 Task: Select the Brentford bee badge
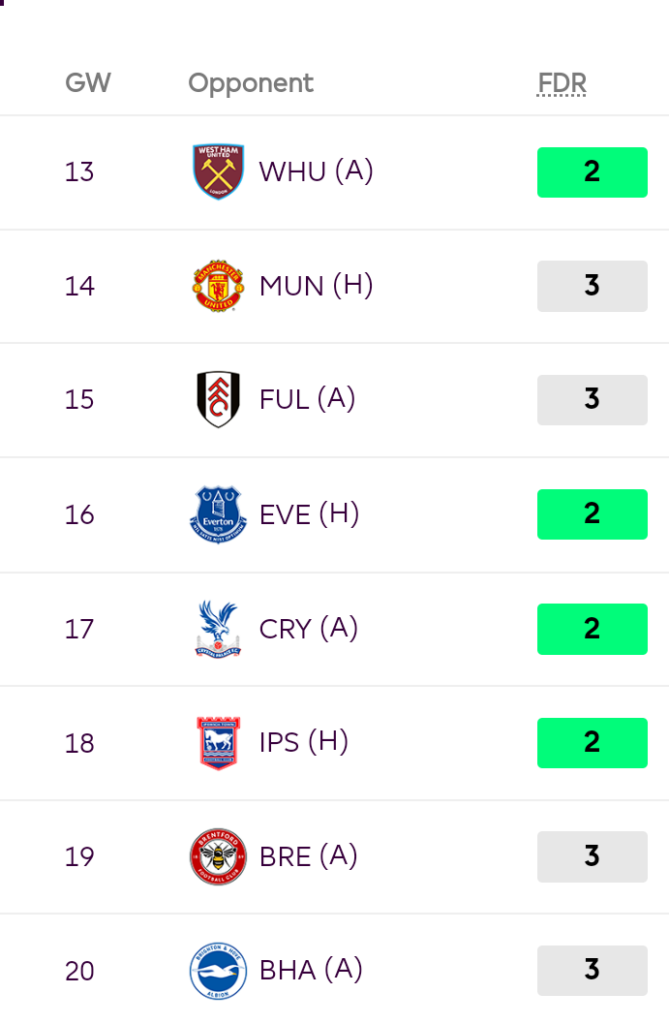point(218,856)
